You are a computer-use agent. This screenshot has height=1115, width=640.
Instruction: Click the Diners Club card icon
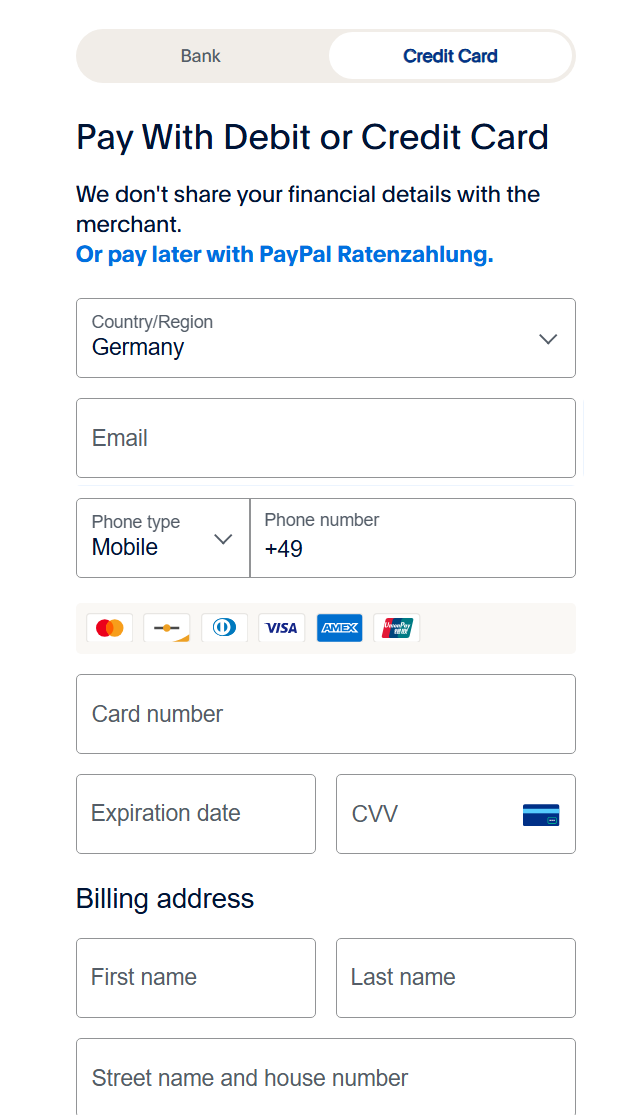[224, 628]
